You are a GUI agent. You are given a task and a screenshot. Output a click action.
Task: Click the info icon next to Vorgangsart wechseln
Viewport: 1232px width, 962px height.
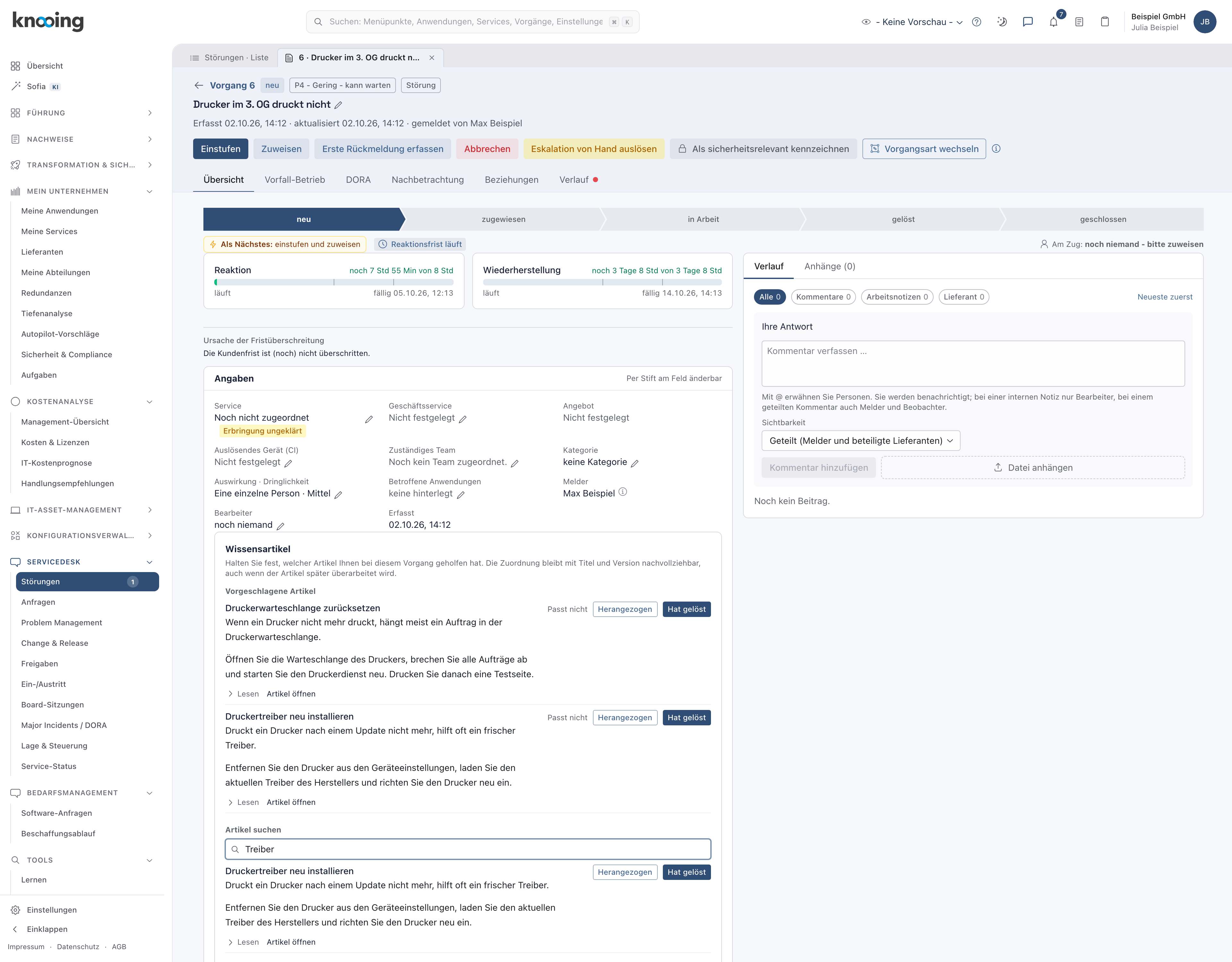[996, 149]
